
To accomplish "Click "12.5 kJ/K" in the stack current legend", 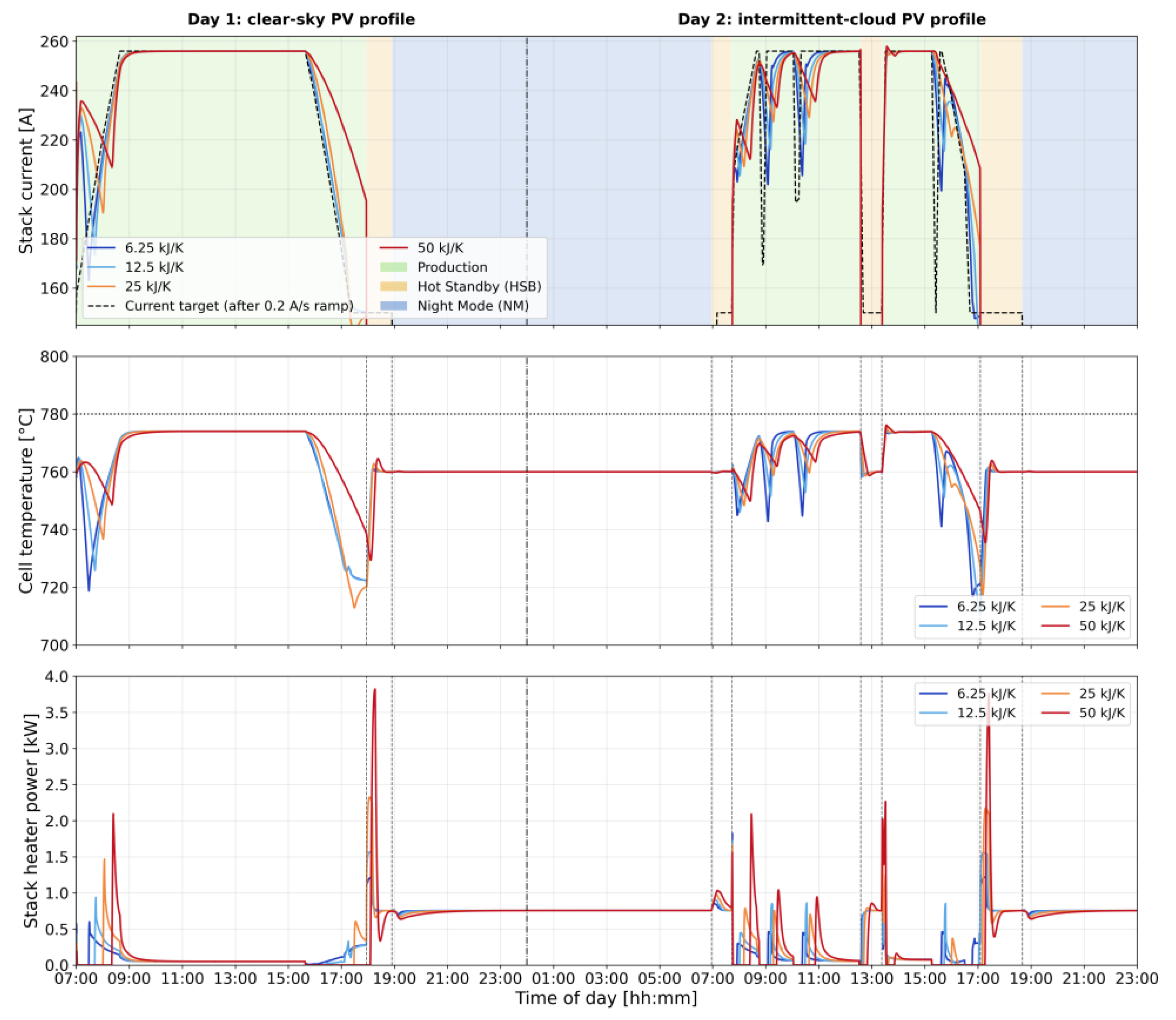I will click(x=154, y=267).
